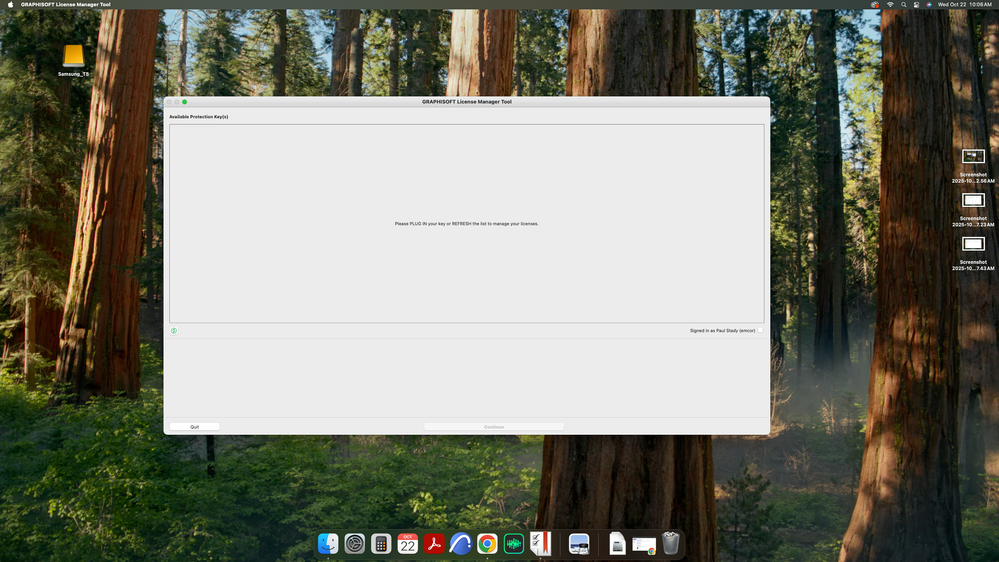Screen dimensions: 999x562
Task: Click the Siri icon in menu bar
Action: click(929, 4)
